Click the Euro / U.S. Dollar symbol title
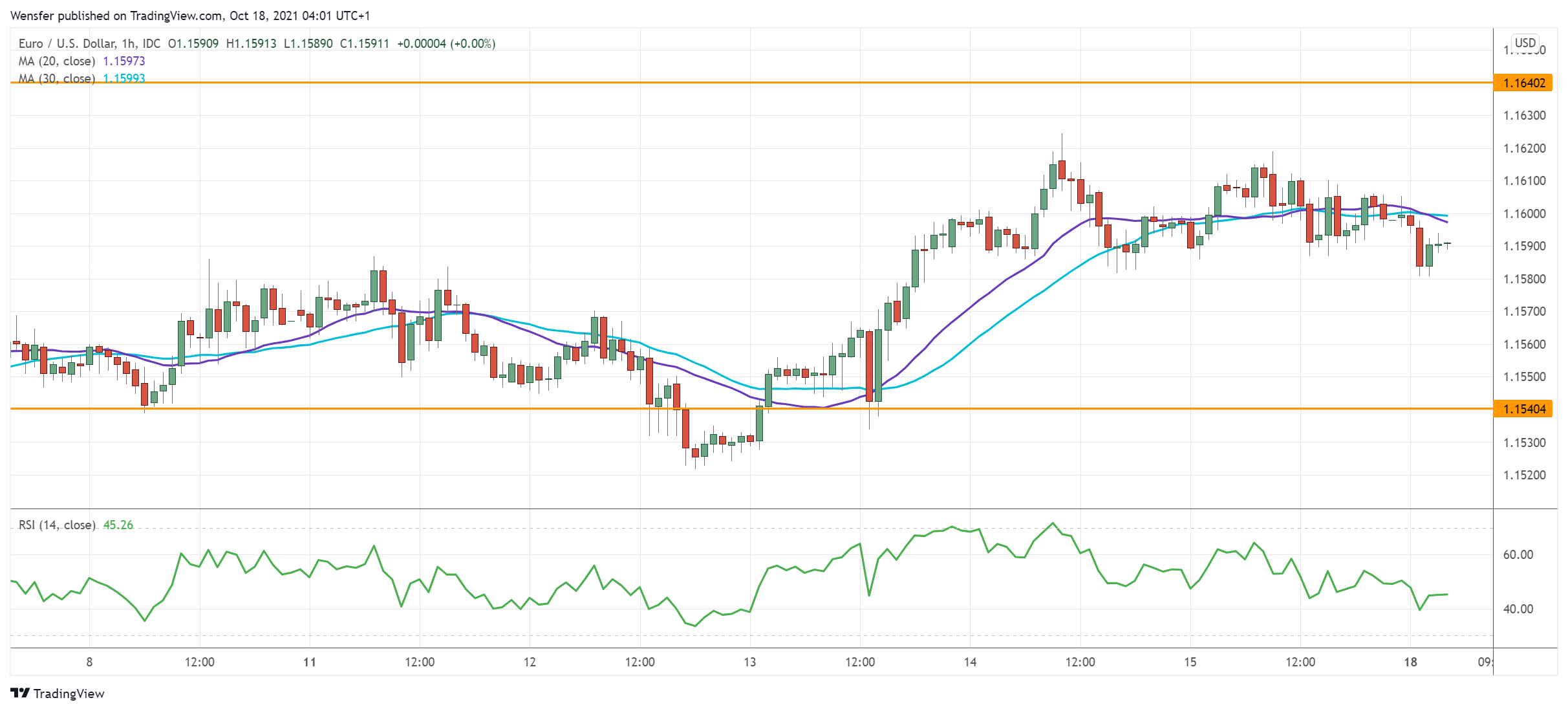1568x711 pixels. [x=67, y=43]
